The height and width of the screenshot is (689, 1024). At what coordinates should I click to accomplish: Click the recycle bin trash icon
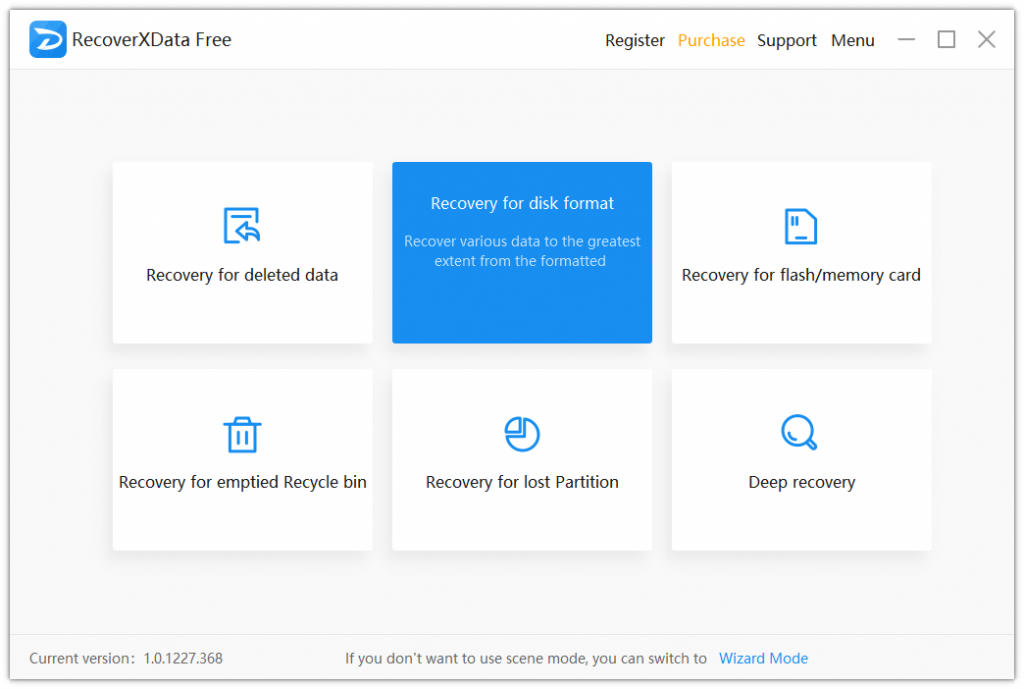click(242, 434)
